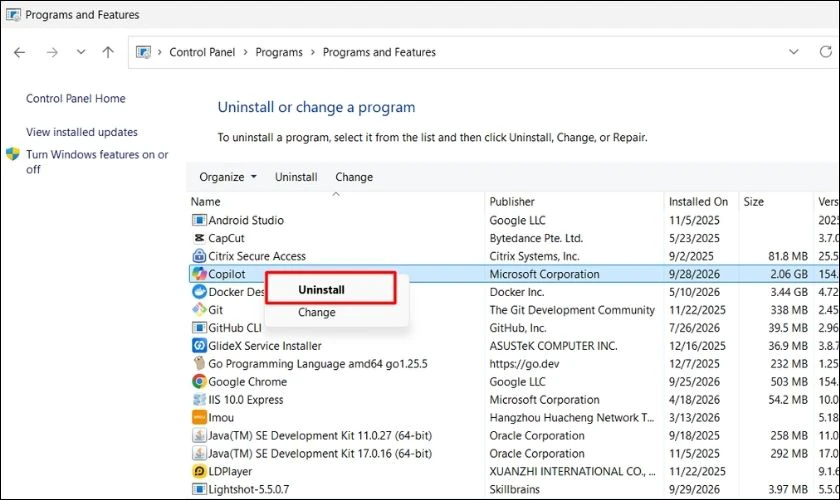Screen dimensions: 840x500
Task: Click Hangzhou Huacheng Network publisher cell
Action: point(572,417)
